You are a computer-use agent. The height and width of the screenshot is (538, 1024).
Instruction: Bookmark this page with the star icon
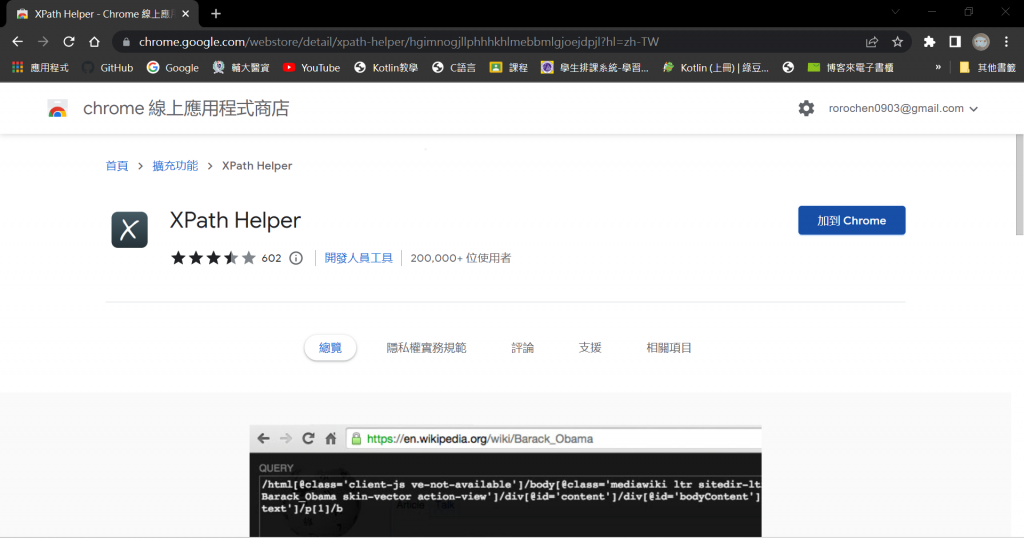pyautogui.click(x=897, y=42)
